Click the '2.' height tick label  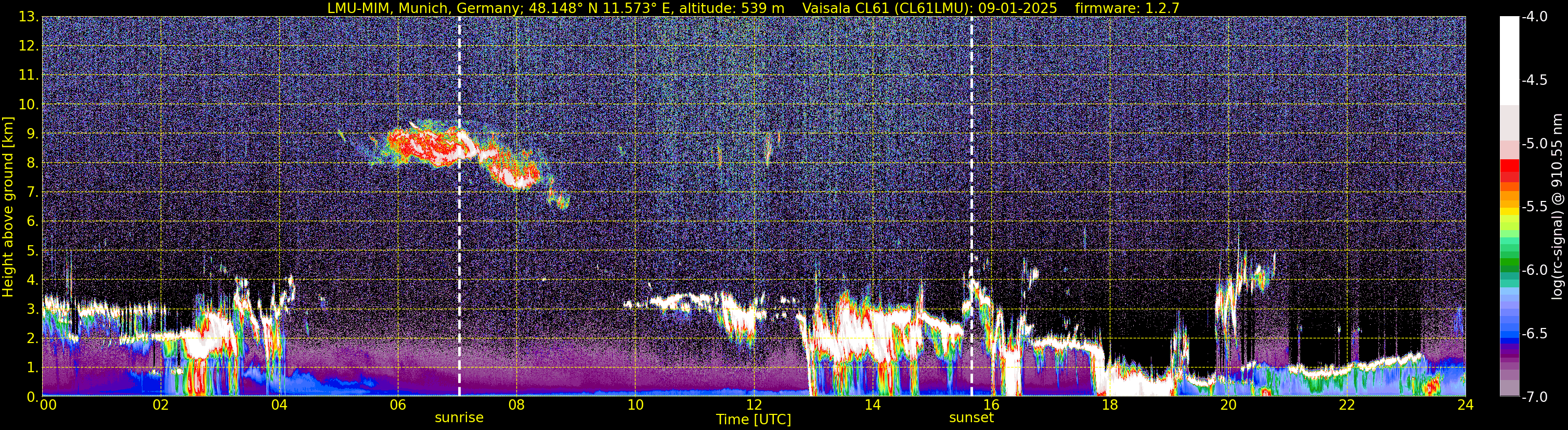(x=33, y=338)
